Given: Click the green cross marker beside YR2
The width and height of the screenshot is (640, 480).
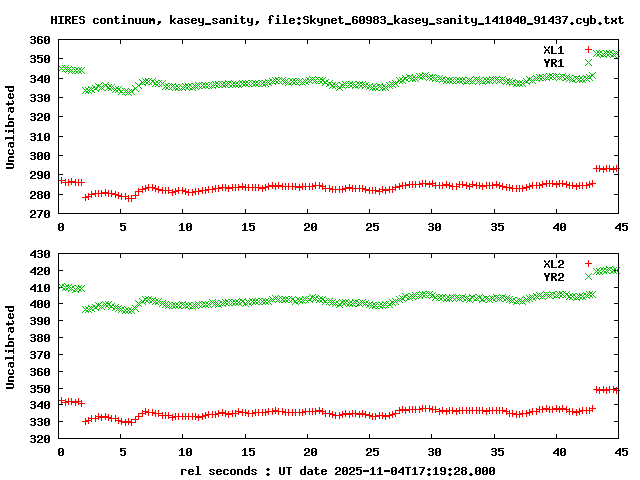Looking at the screenshot, I should [x=588, y=276].
